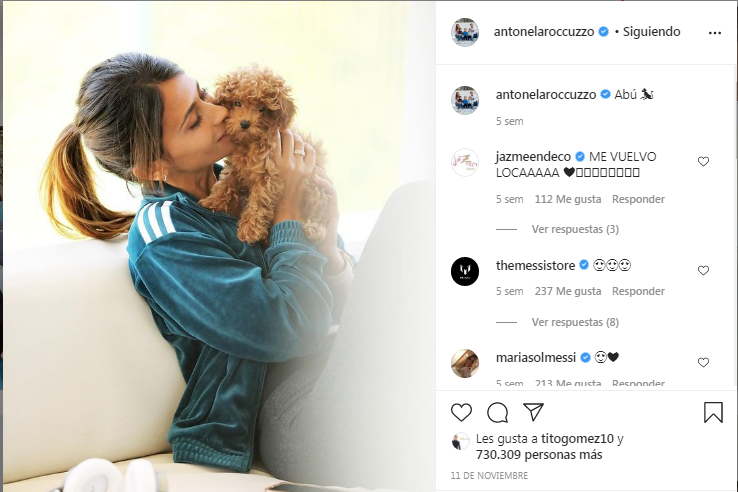Share the post via the paper plane icon
Screen dimensions: 738x492
(x=534, y=412)
